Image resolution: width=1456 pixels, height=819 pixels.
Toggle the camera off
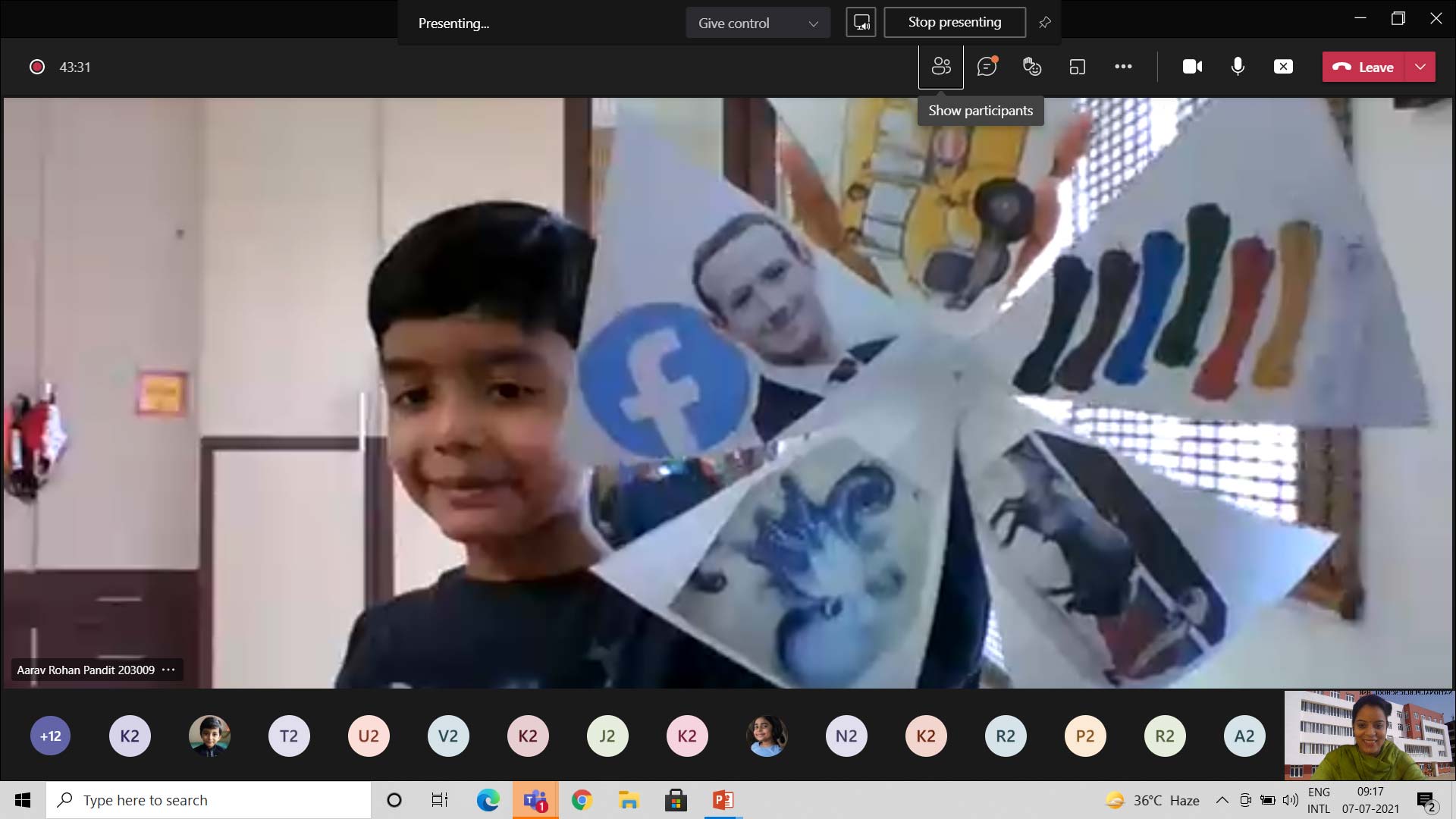click(x=1192, y=67)
